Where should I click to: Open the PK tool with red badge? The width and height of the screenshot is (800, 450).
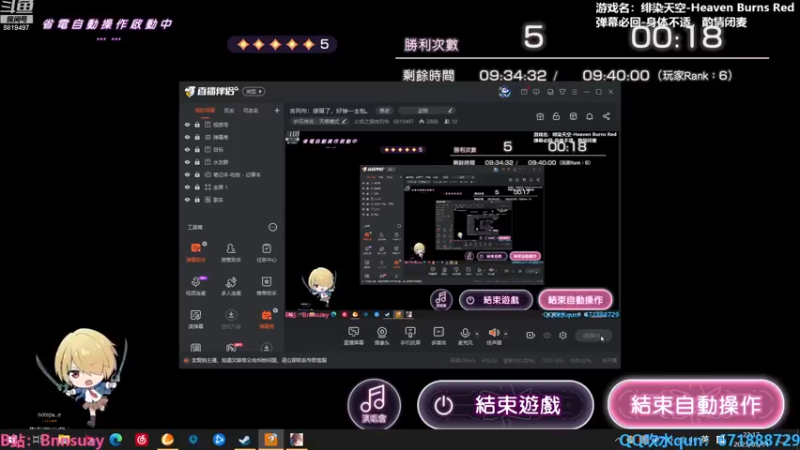point(231,348)
